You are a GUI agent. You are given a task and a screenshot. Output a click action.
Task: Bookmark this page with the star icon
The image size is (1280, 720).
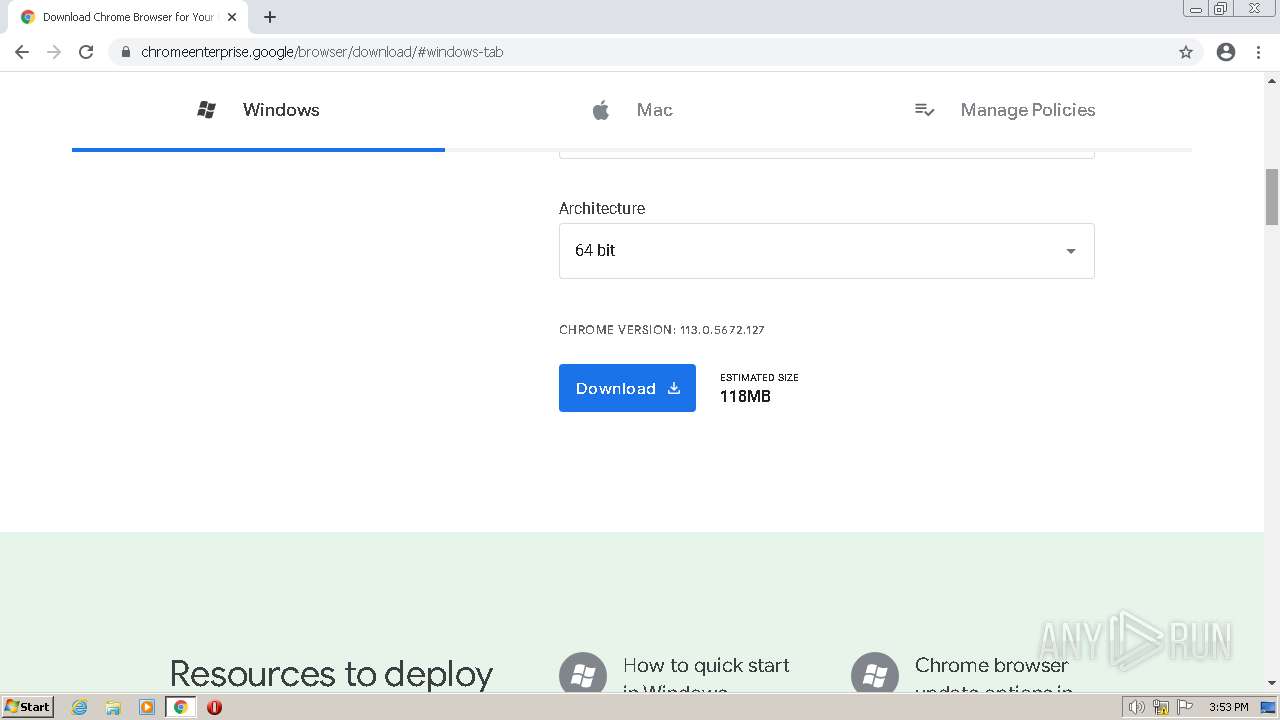(1186, 52)
